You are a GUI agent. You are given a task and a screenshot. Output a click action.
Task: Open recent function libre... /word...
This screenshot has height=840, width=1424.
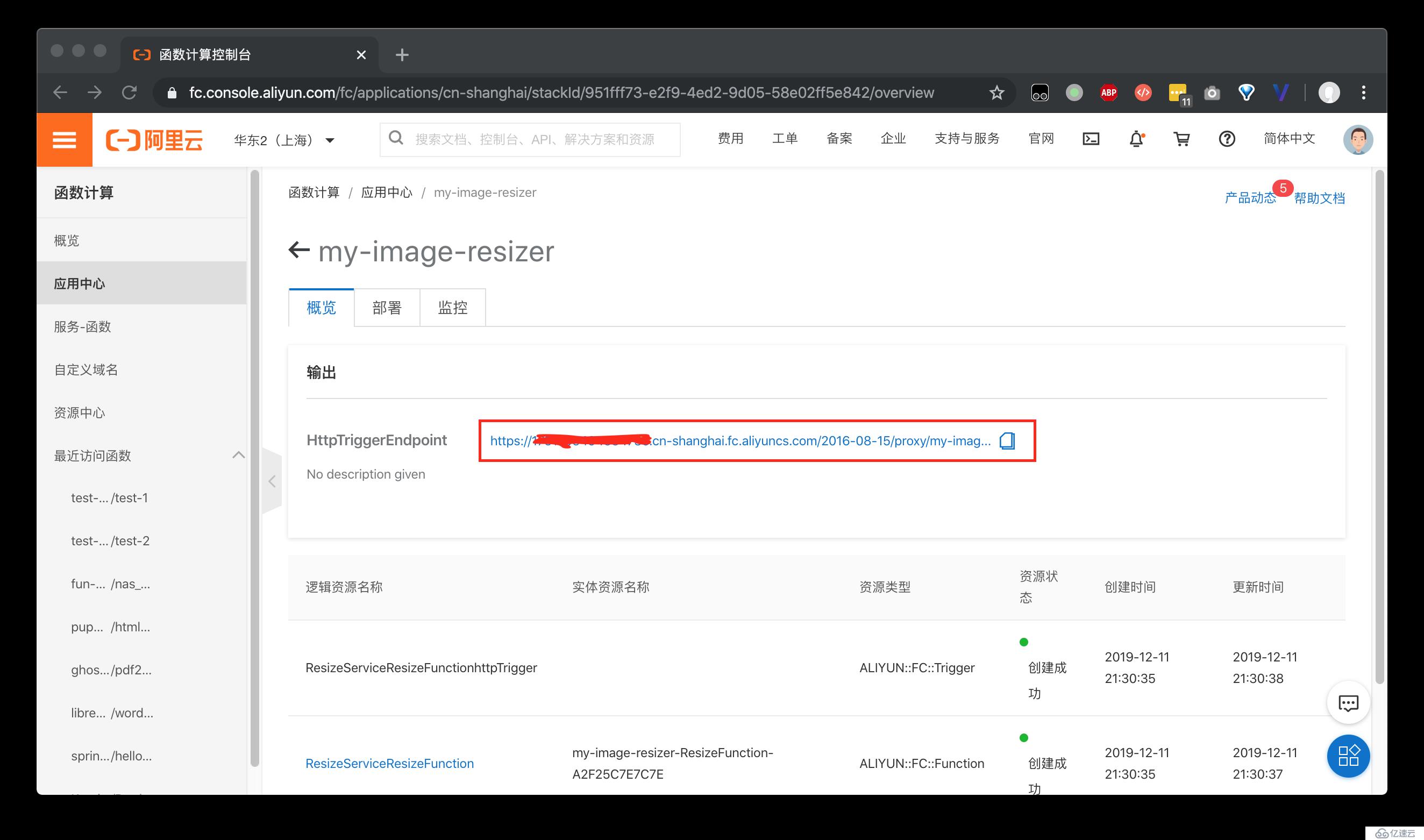112,713
